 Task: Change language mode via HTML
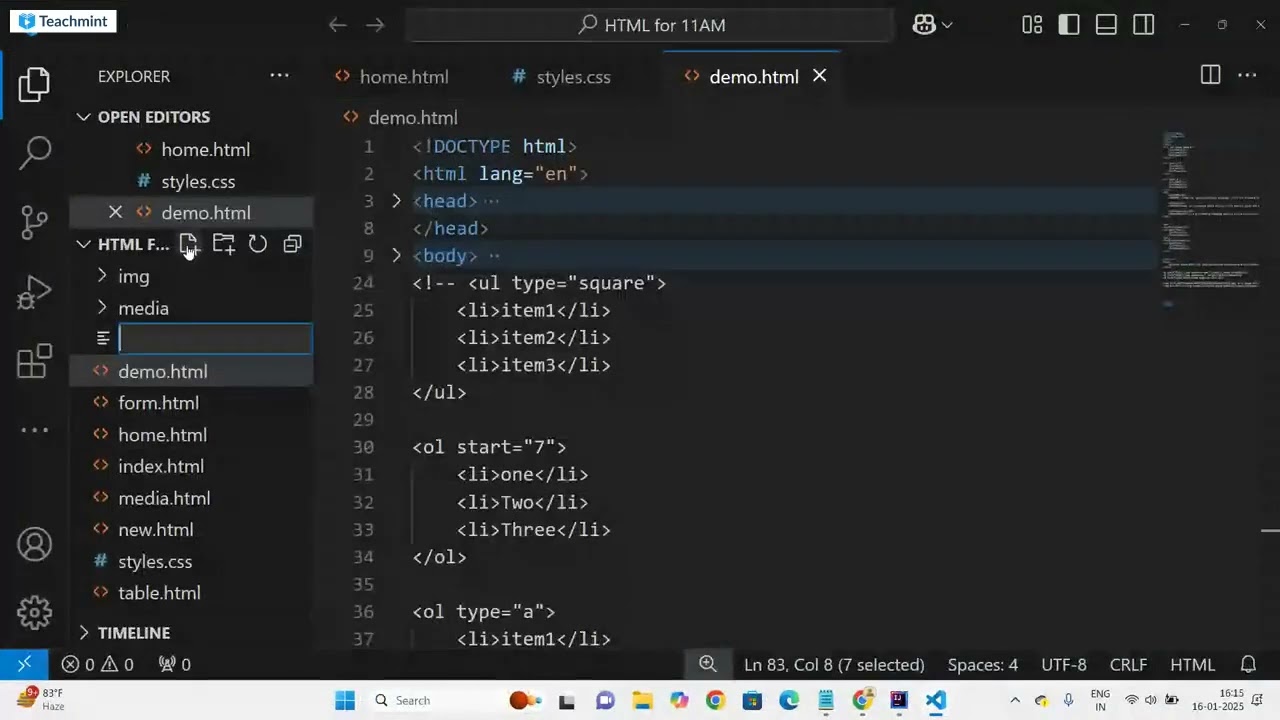click(1192, 665)
